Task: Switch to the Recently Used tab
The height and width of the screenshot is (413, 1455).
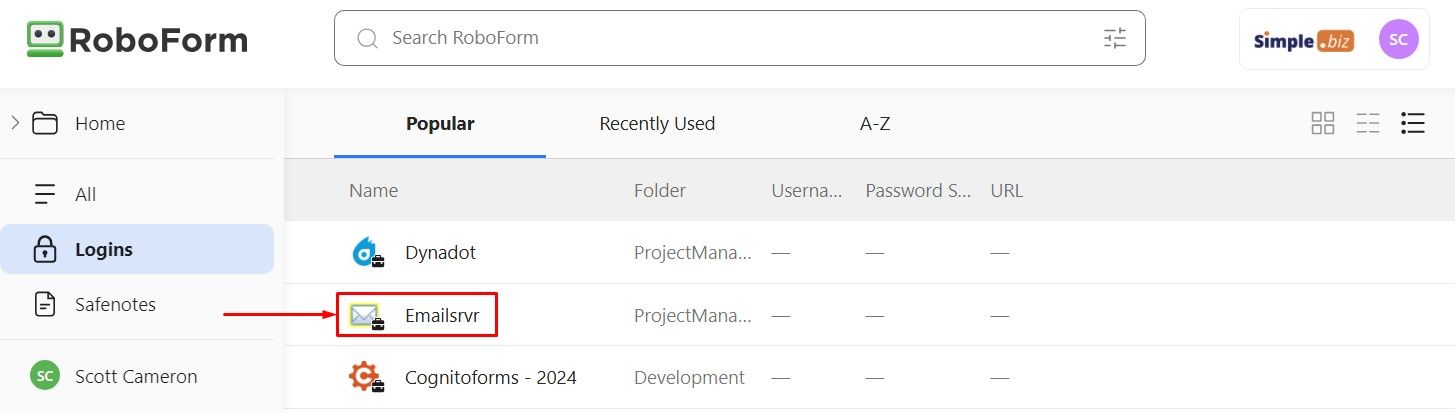Action: (x=657, y=124)
